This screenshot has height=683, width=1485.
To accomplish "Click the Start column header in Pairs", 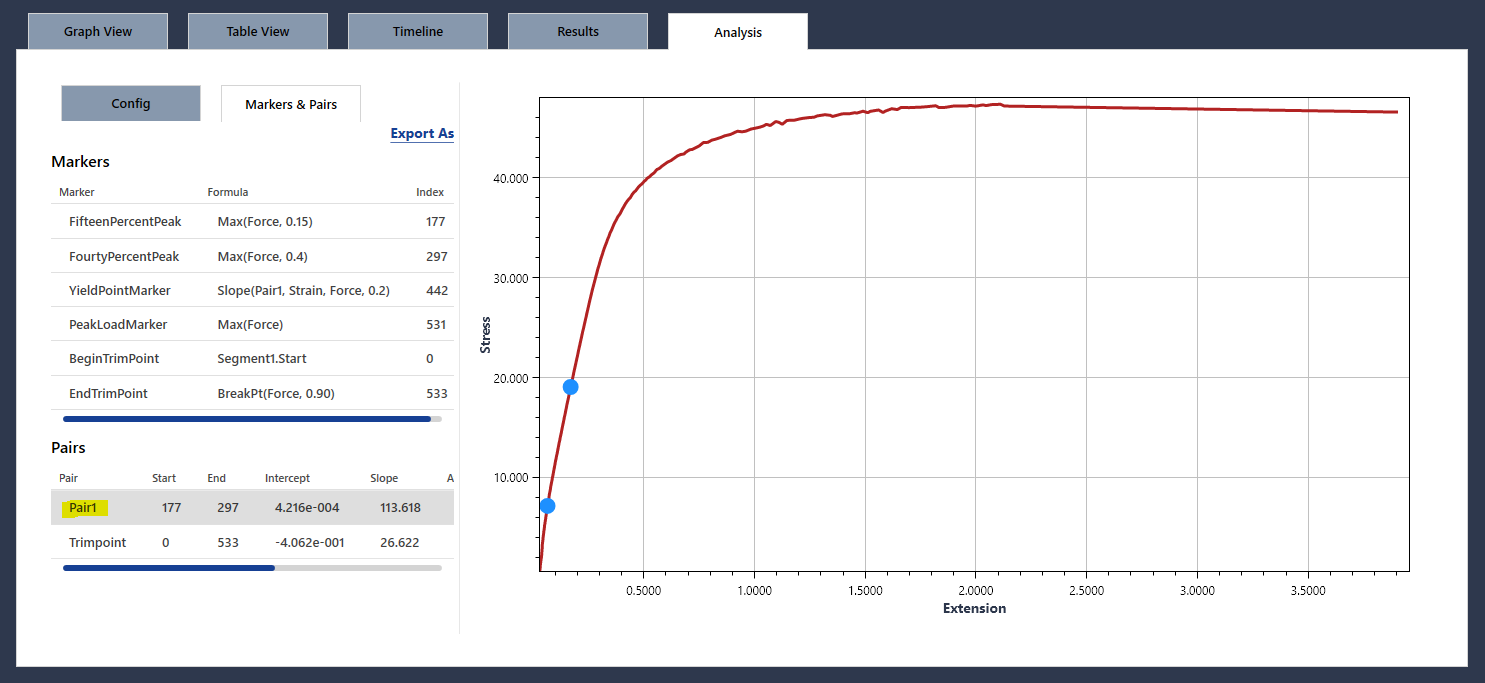I will (x=164, y=478).
